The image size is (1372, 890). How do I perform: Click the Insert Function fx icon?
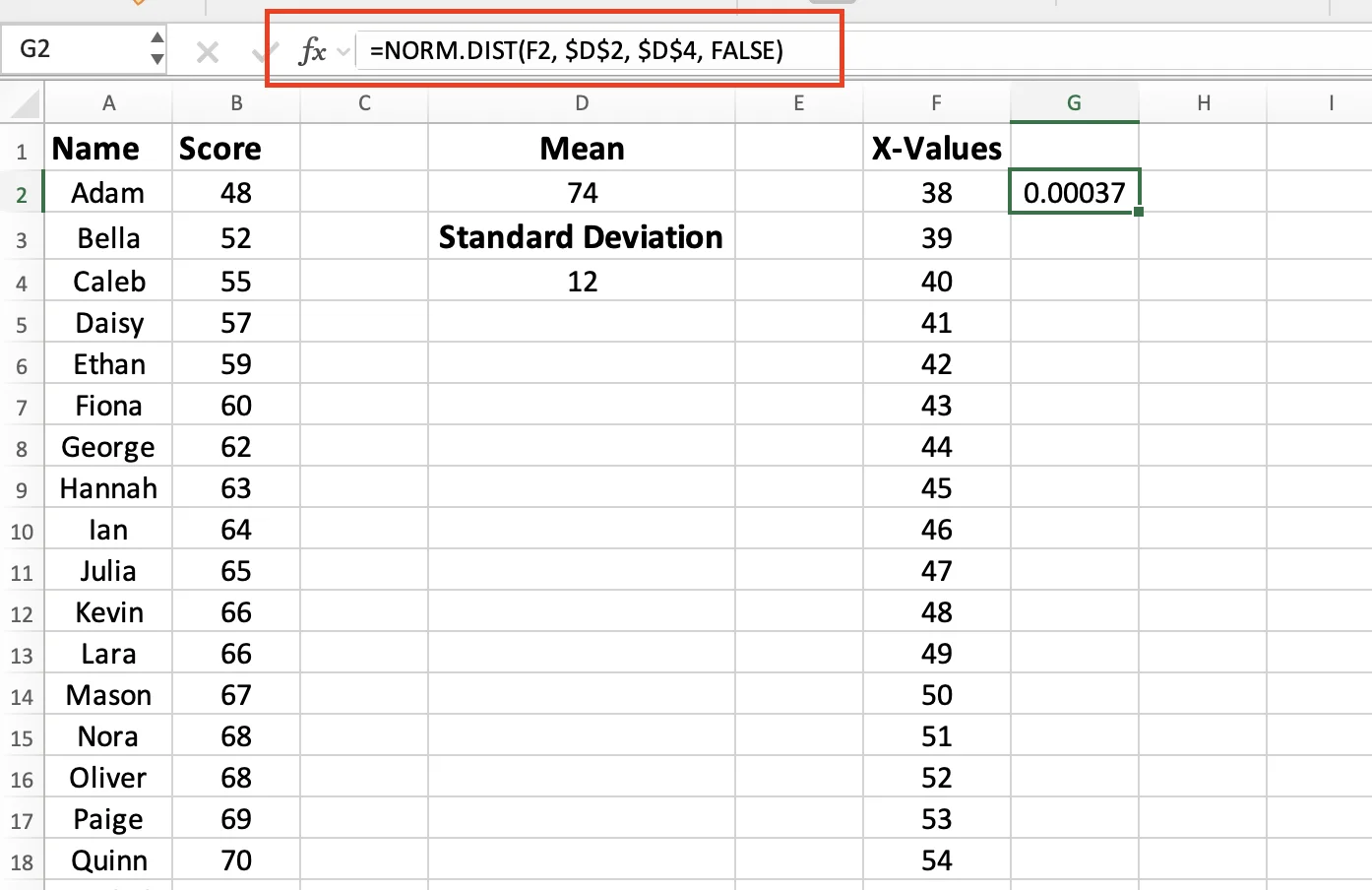(x=312, y=50)
